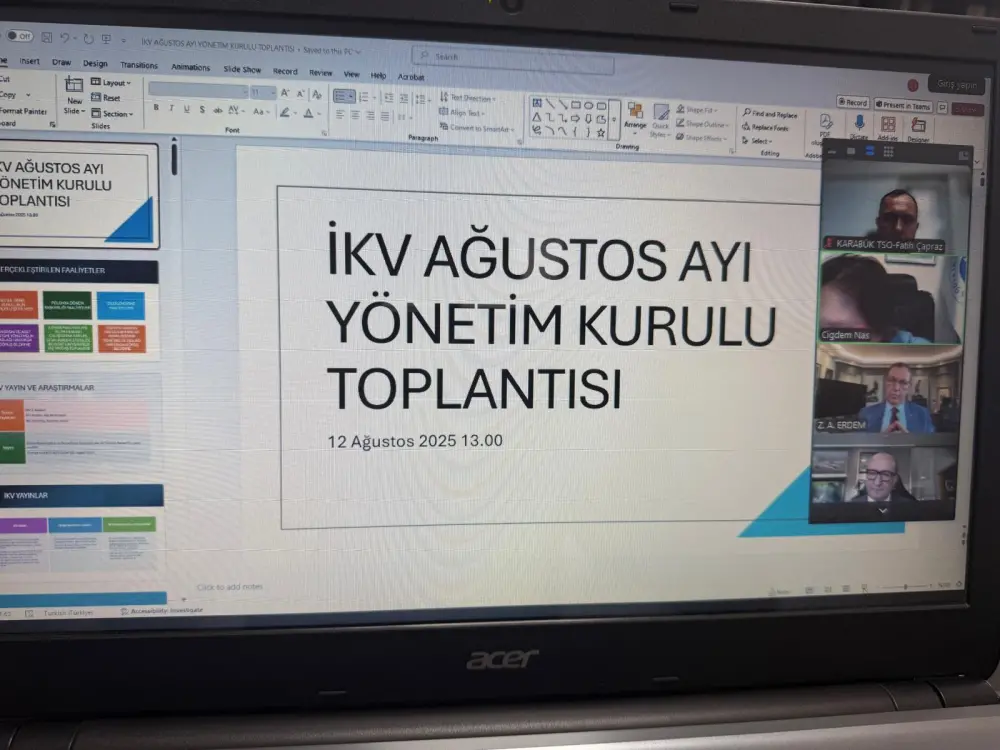Expand the Section dropdown
Viewport: 1000px width, 750px height.
pos(112,114)
